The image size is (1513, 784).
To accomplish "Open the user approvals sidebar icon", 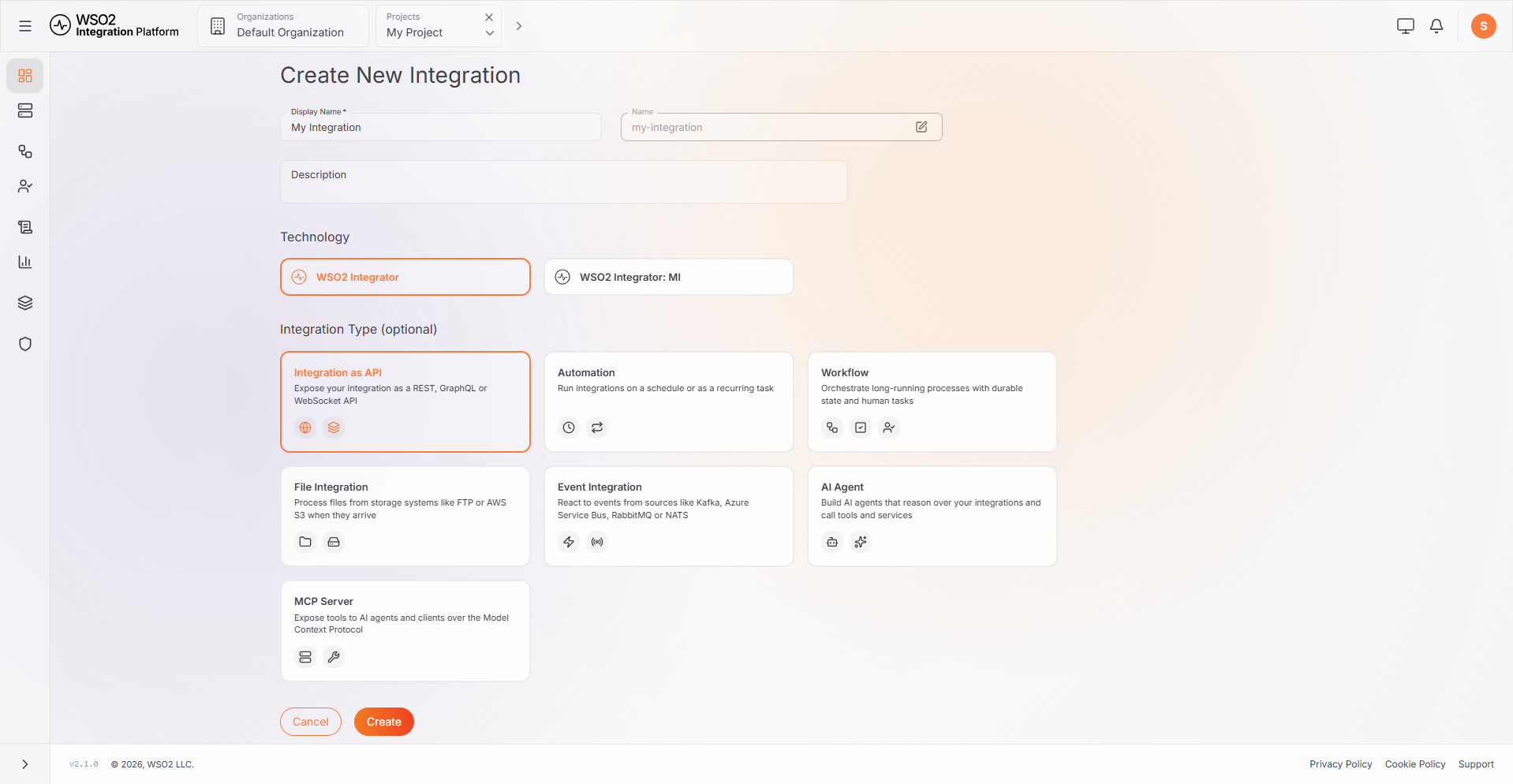I will pos(25,187).
